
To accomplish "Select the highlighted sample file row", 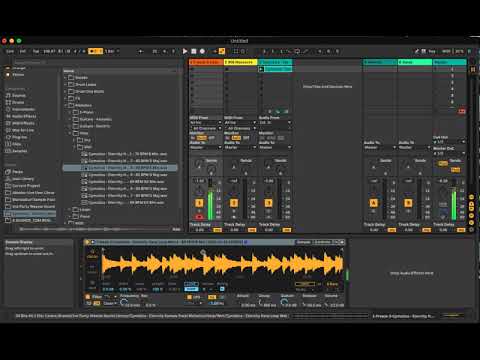I will coord(120,168).
